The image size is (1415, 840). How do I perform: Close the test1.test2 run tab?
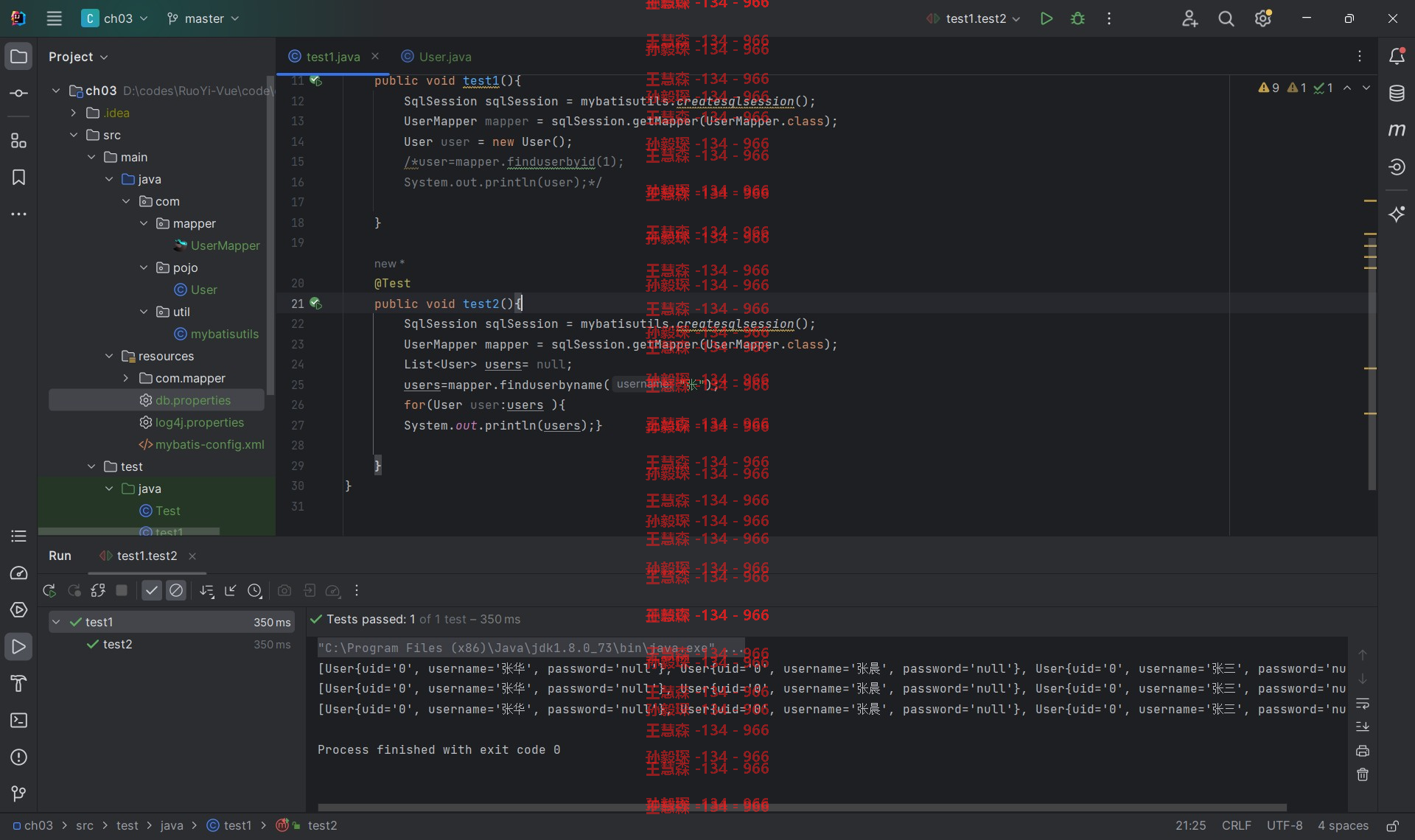[192, 556]
